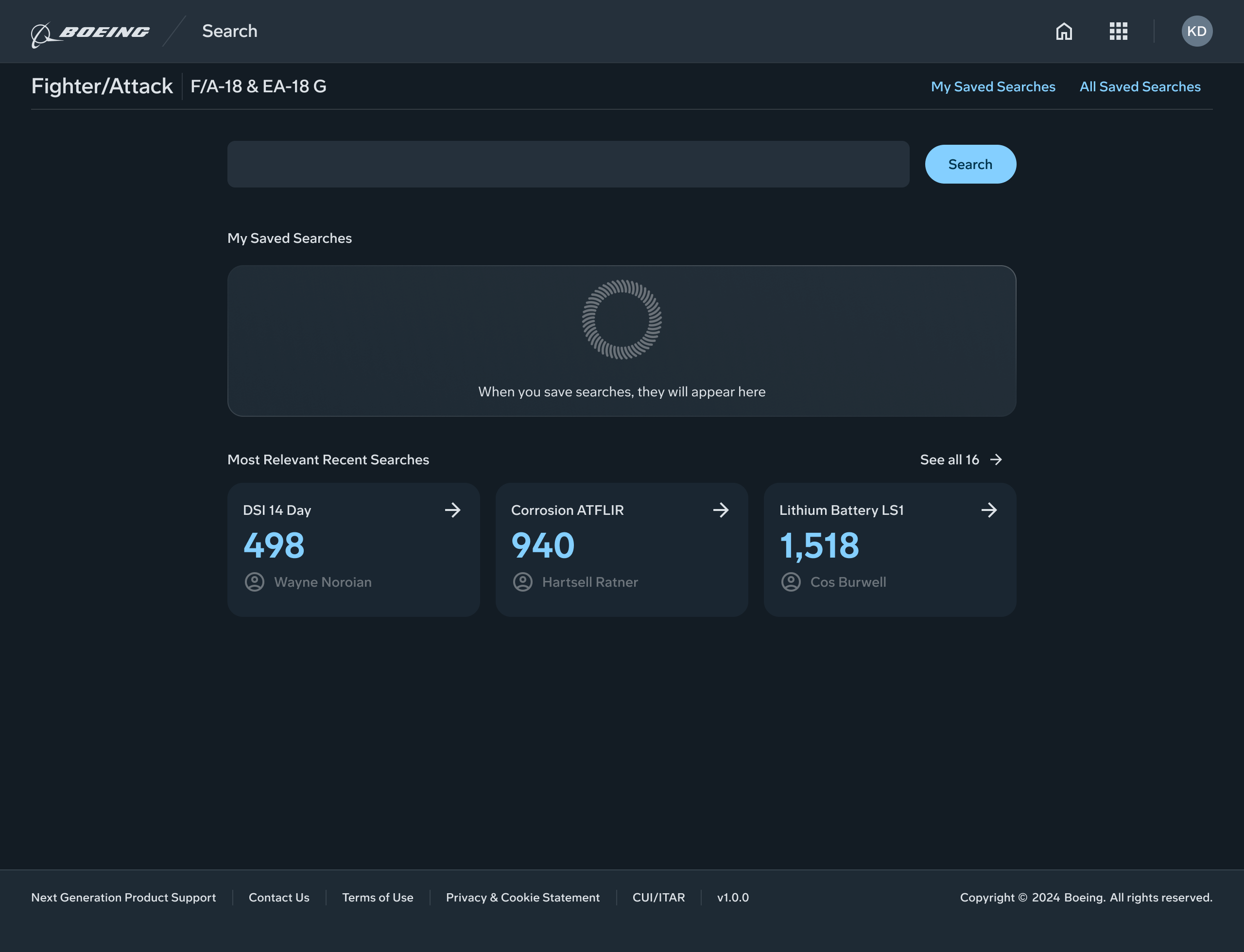The height and width of the screenshot is (952, 1244).
Task: Open CUI/ITAR footer link
Action: [659, 898]
